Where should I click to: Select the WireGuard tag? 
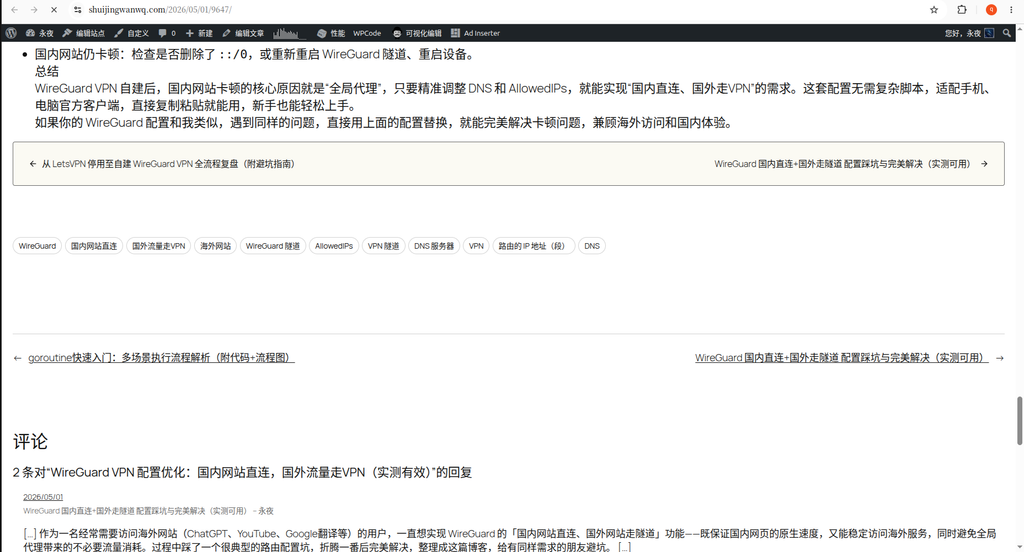pyautogui.click(x=37, y=246)
